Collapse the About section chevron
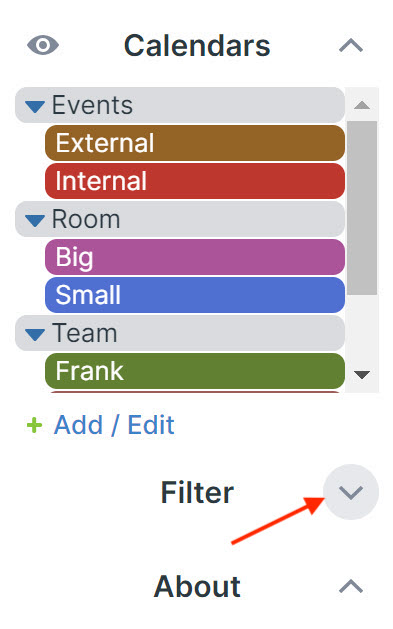 [351, 586]
